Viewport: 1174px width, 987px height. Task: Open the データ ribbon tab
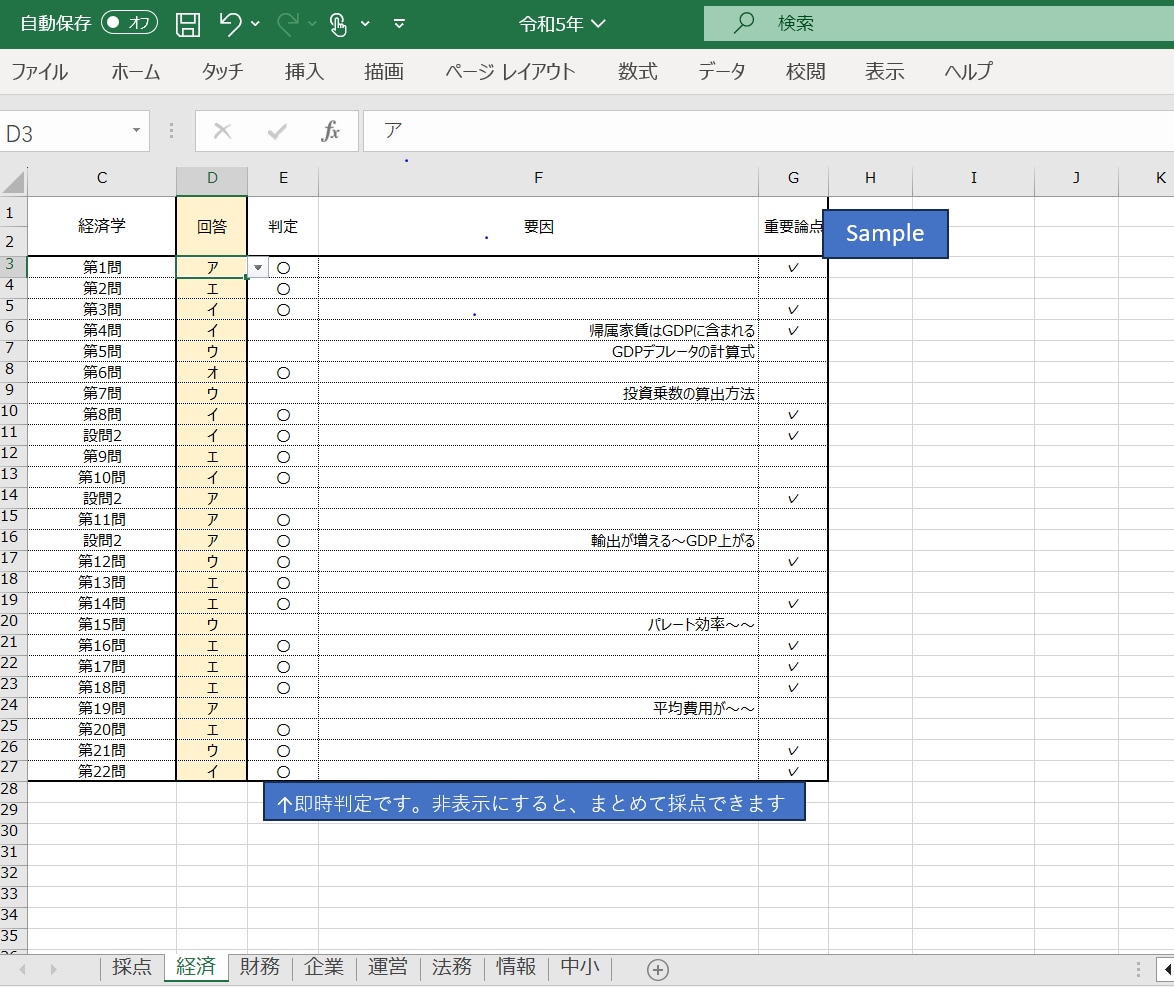click(x=722, y=72)
